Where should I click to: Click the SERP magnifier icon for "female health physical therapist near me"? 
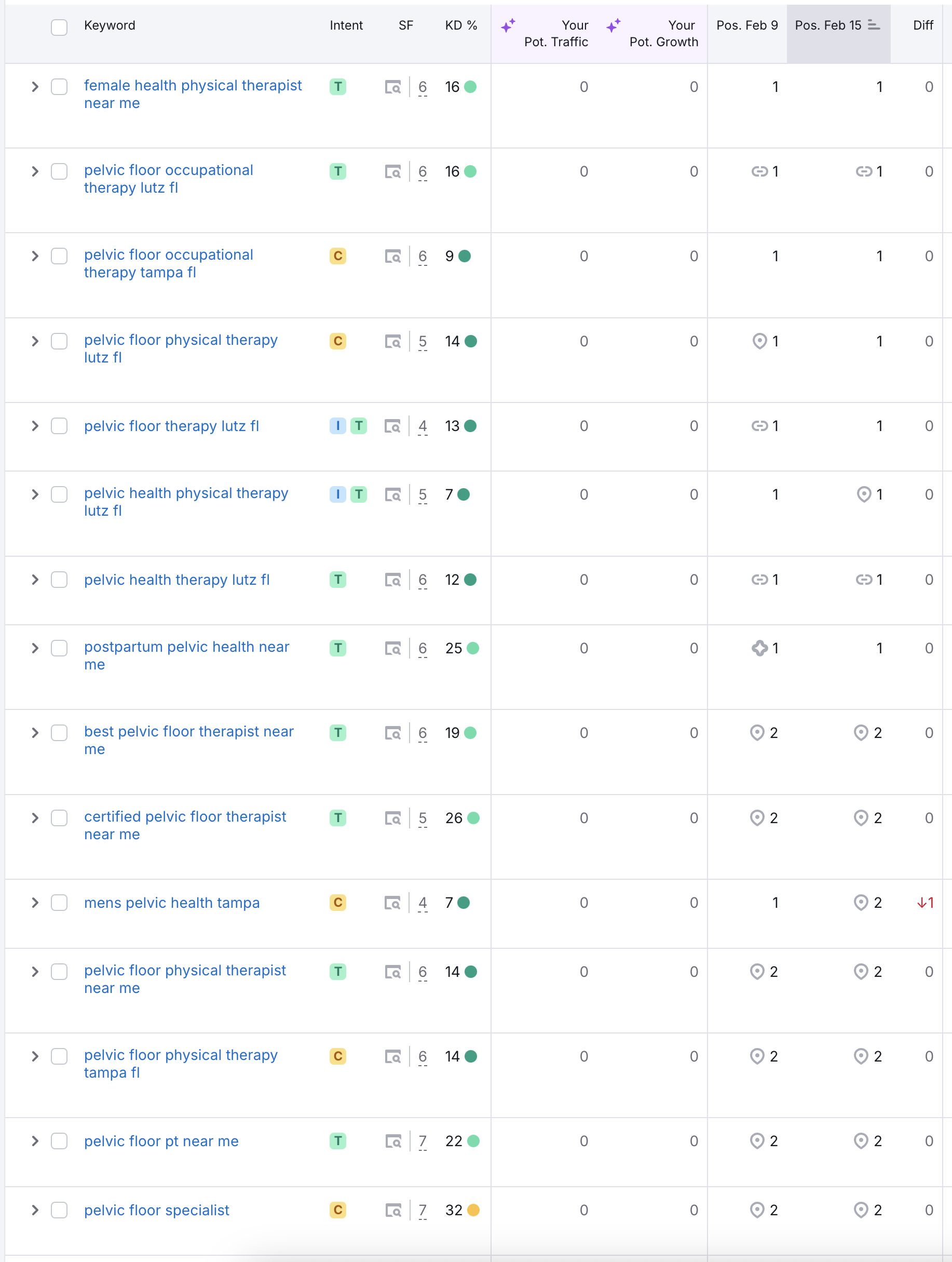tap(392, 87)
